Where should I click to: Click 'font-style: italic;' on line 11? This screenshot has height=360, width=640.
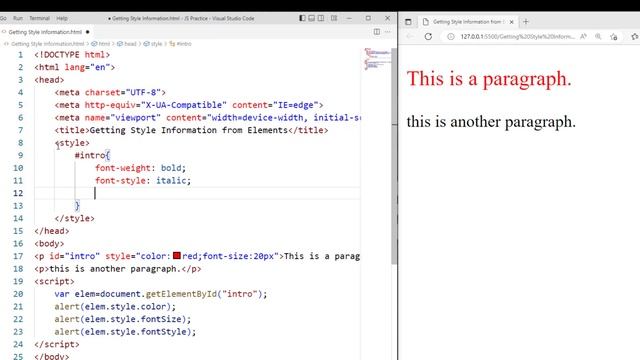coord(143,180)
